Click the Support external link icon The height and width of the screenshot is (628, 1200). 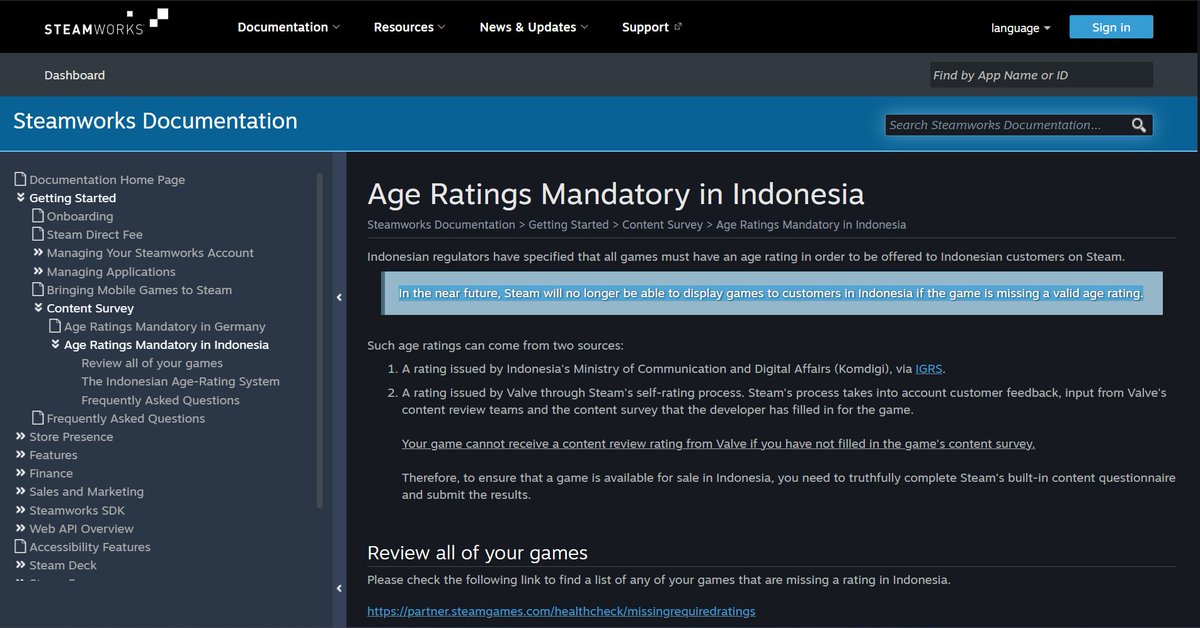click(x=678, y=27)
